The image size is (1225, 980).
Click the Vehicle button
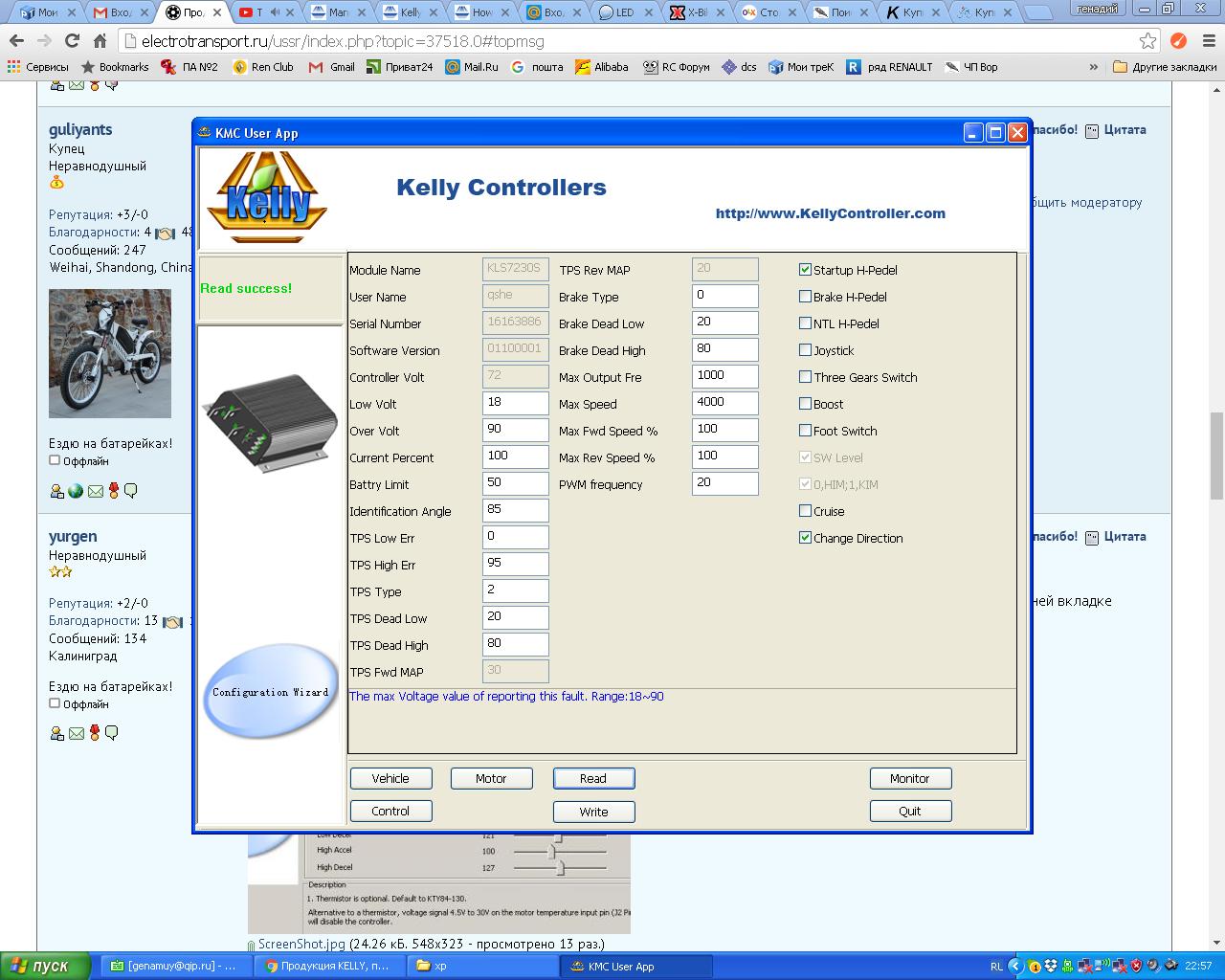click(x=390, y=779)
